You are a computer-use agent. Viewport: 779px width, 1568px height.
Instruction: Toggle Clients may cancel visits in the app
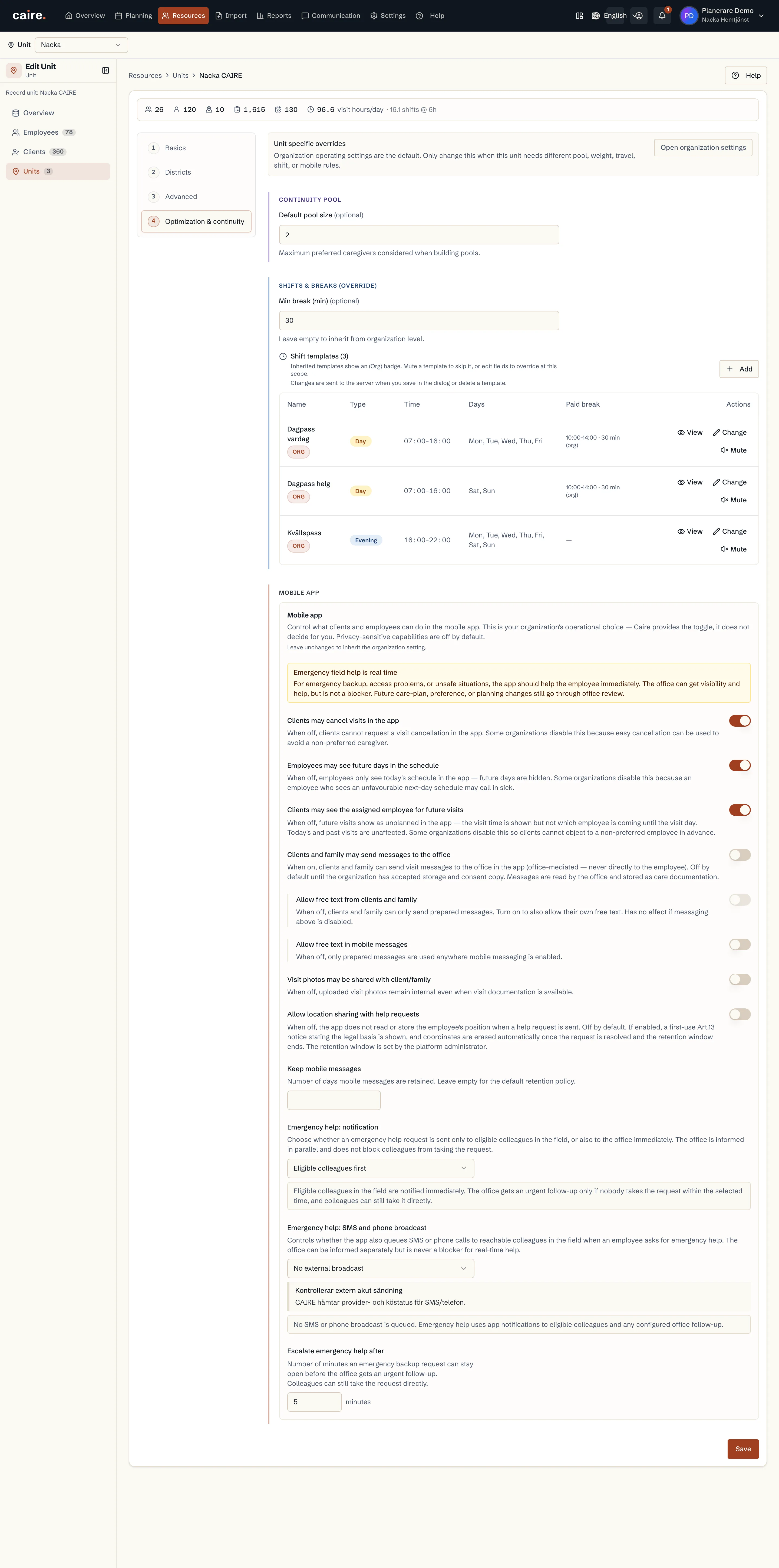pos(740,721)
